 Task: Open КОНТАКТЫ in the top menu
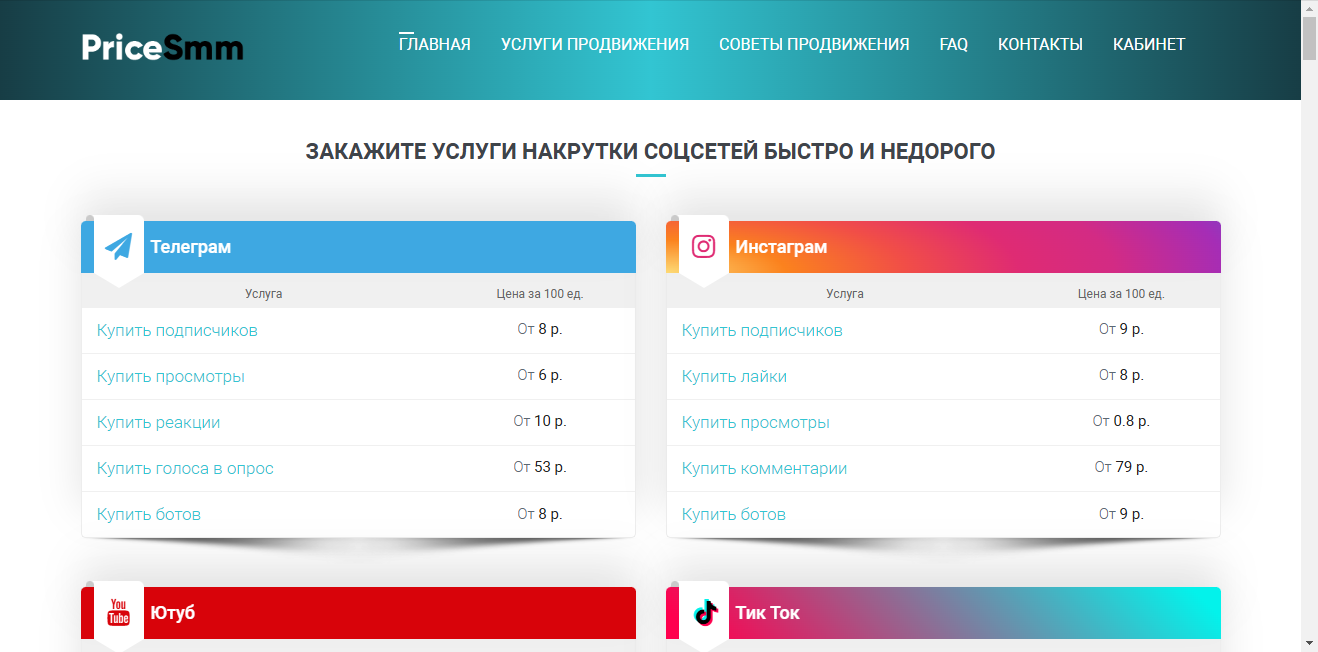click(1040, 44)
